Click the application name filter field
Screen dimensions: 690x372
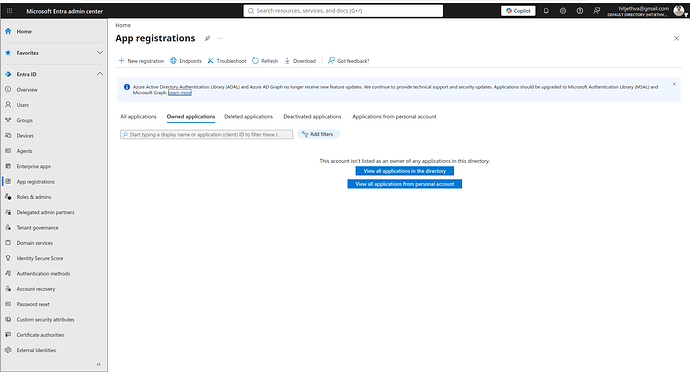pyautogui.click(x=206, y=135)
